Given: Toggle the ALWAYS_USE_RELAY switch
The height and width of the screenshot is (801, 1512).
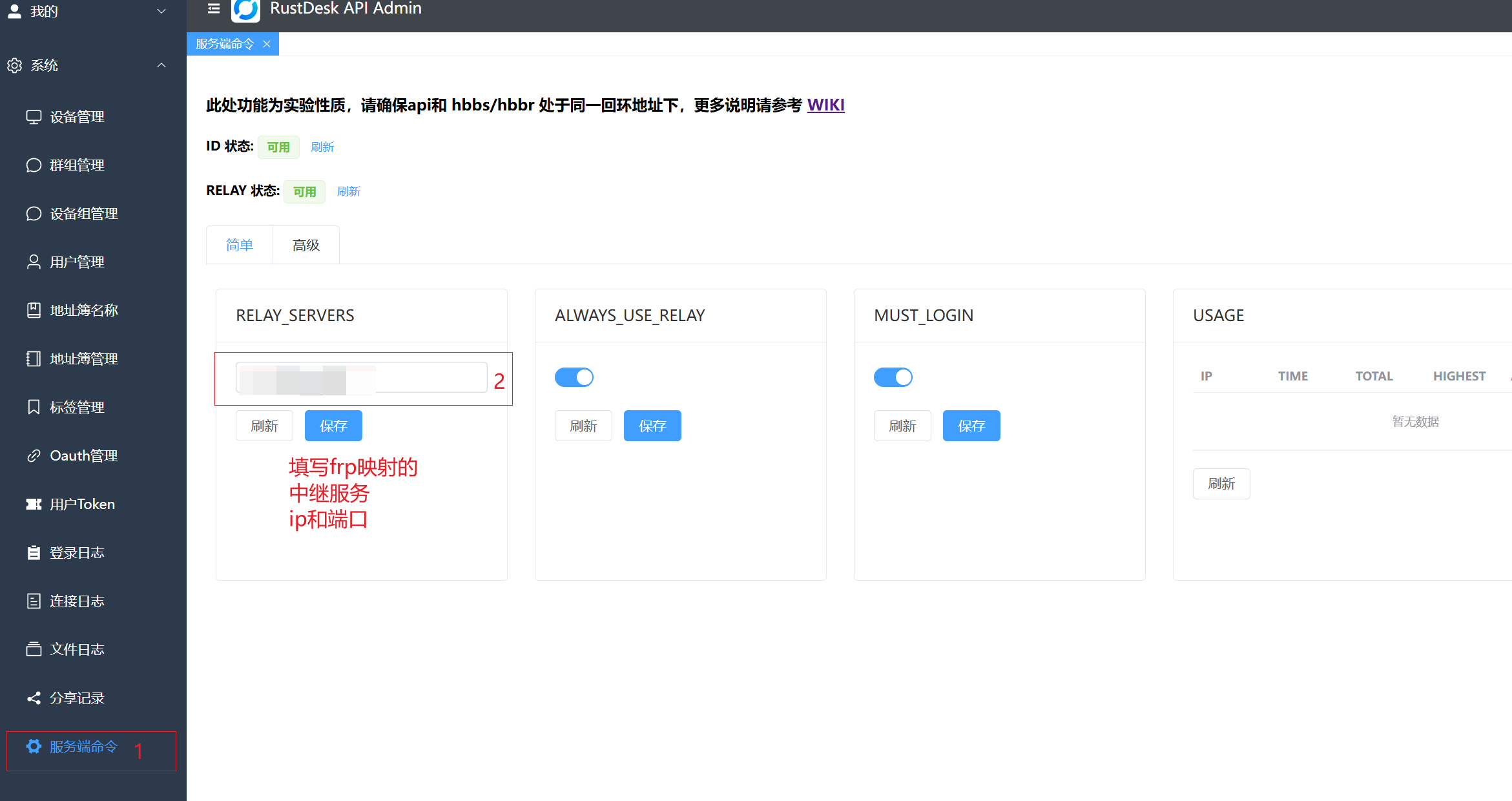Looking at the screenshot, I should [574, 377].
